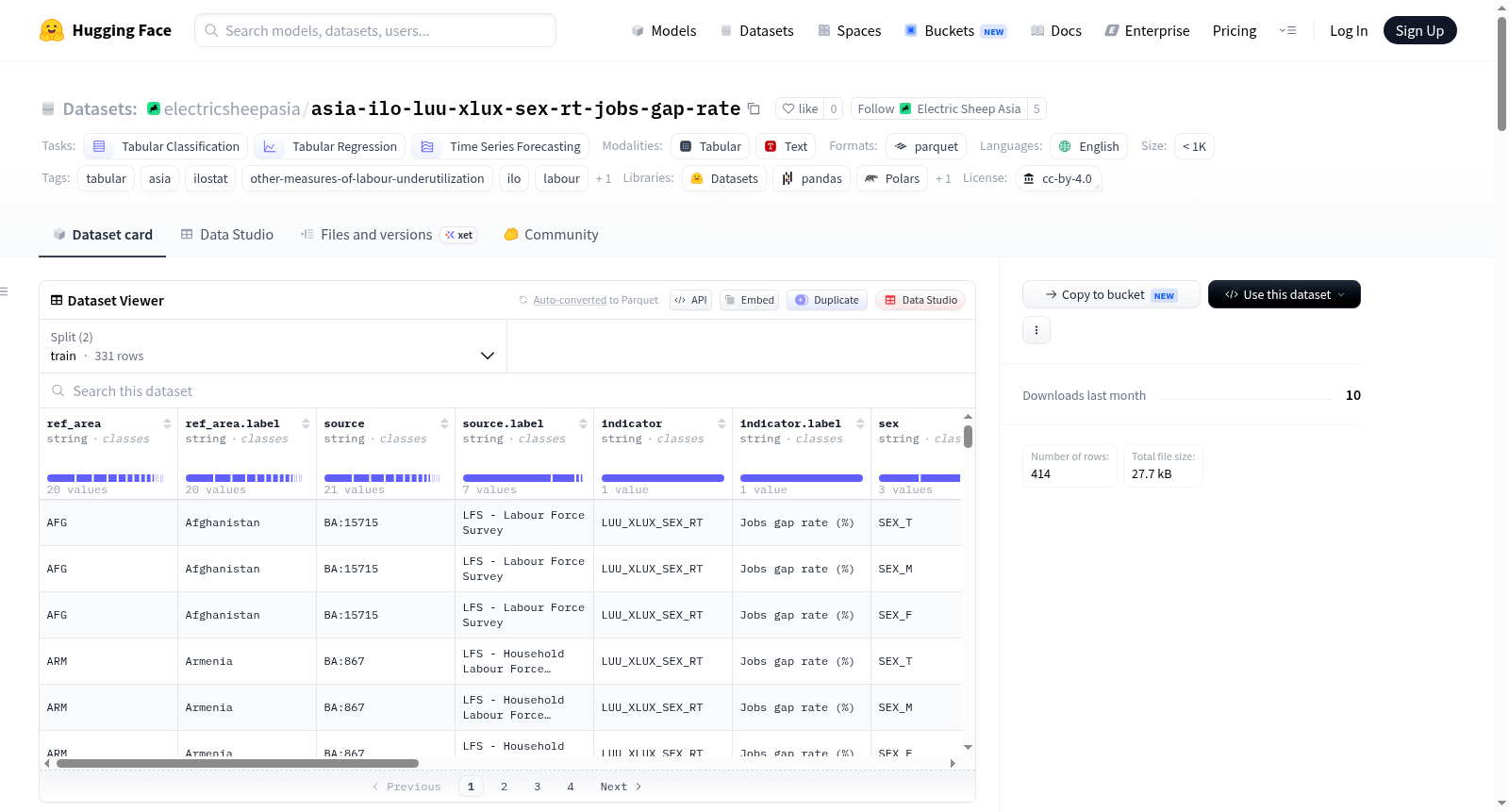Select the pandas library tag

pyautogui.click(x=811, y=178)
